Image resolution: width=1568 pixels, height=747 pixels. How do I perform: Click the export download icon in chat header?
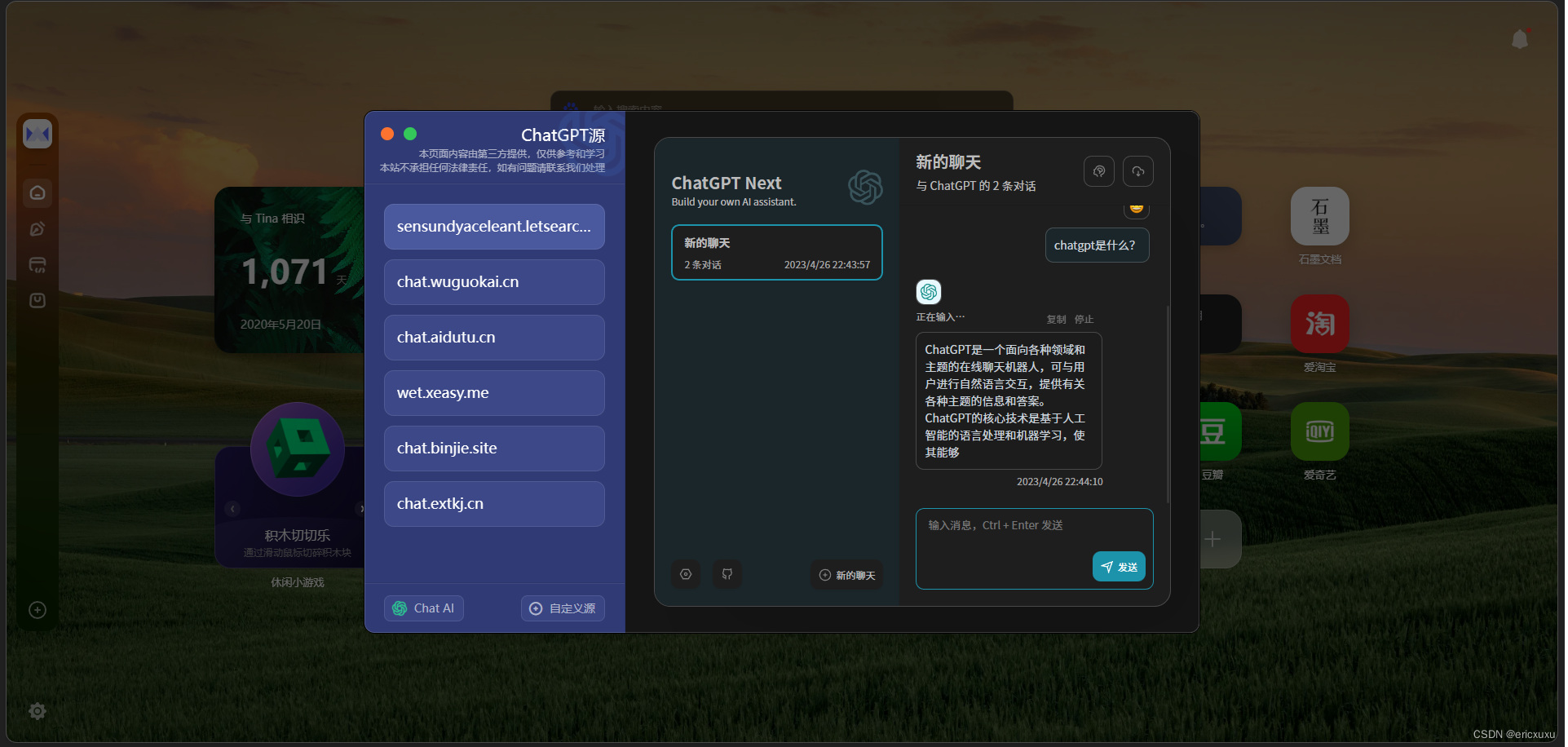[1138, 171]
